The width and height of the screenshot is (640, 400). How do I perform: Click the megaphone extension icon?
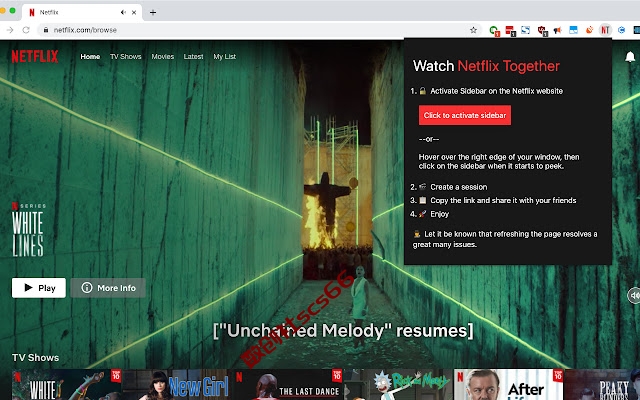pos(558,30)
